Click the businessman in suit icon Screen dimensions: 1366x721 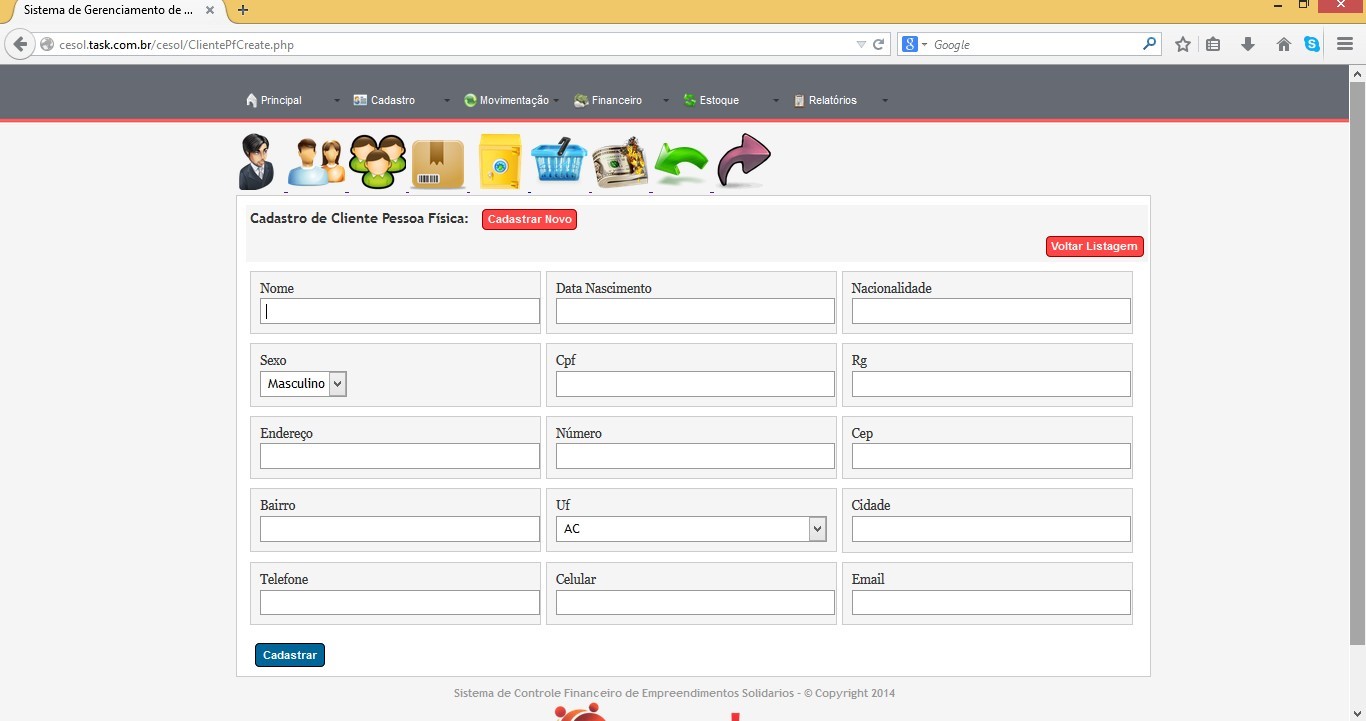tap(256, 162)
